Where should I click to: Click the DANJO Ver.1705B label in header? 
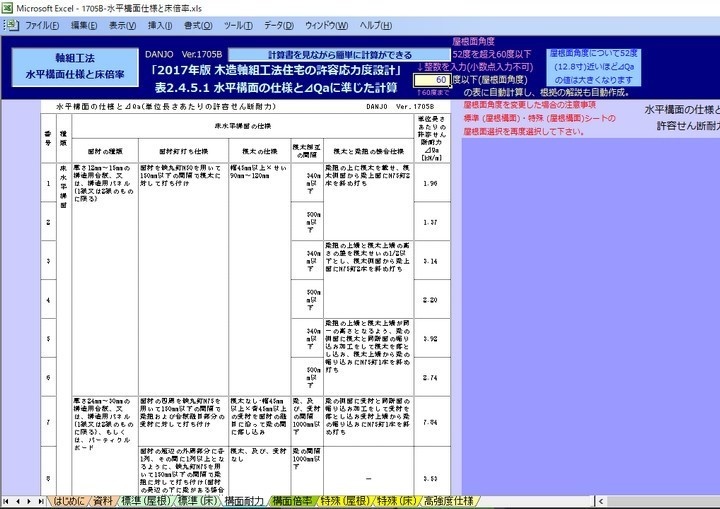(x=183, y=54)
